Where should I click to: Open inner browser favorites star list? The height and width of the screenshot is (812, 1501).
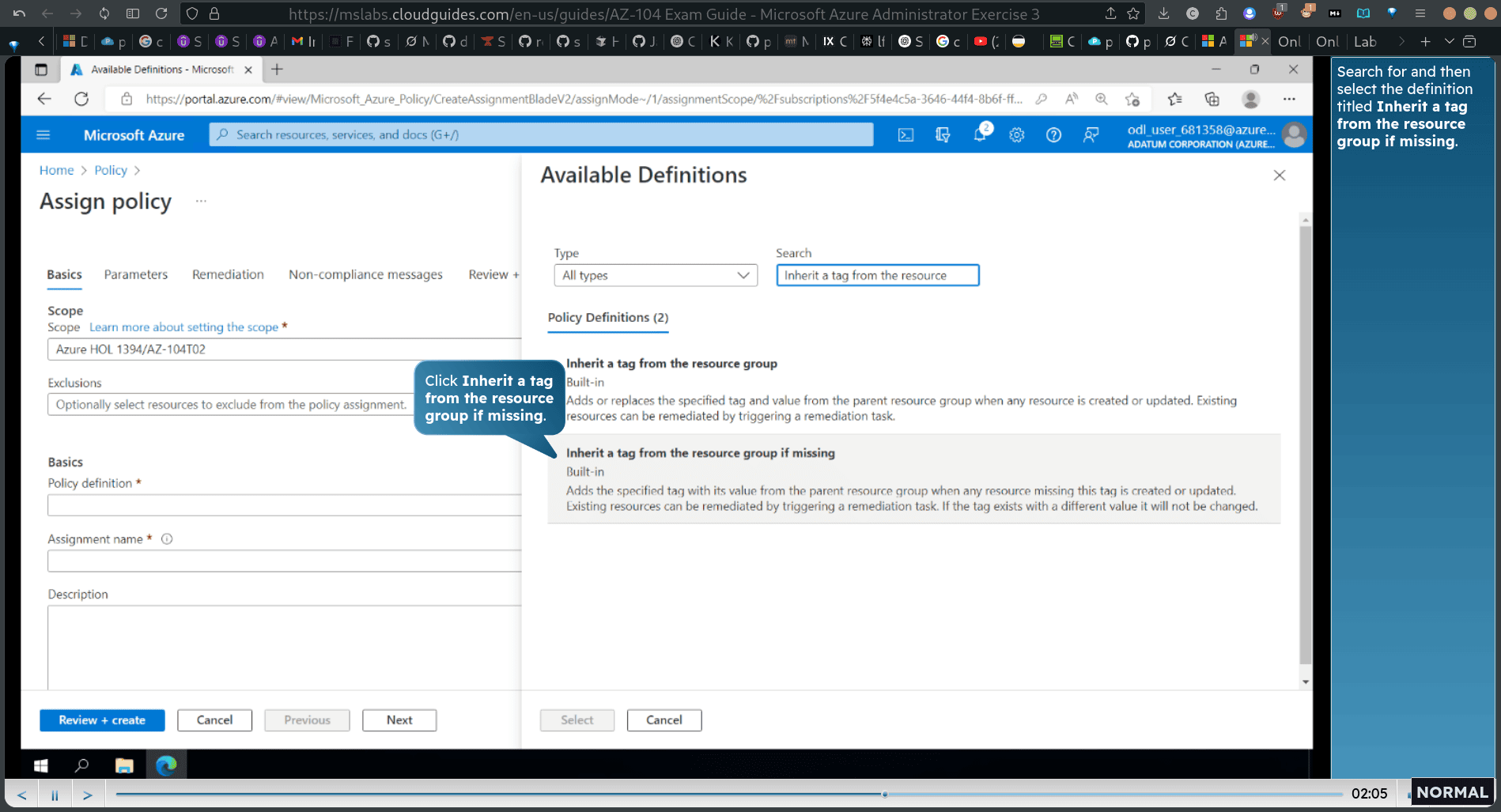tap(1175, 99)
